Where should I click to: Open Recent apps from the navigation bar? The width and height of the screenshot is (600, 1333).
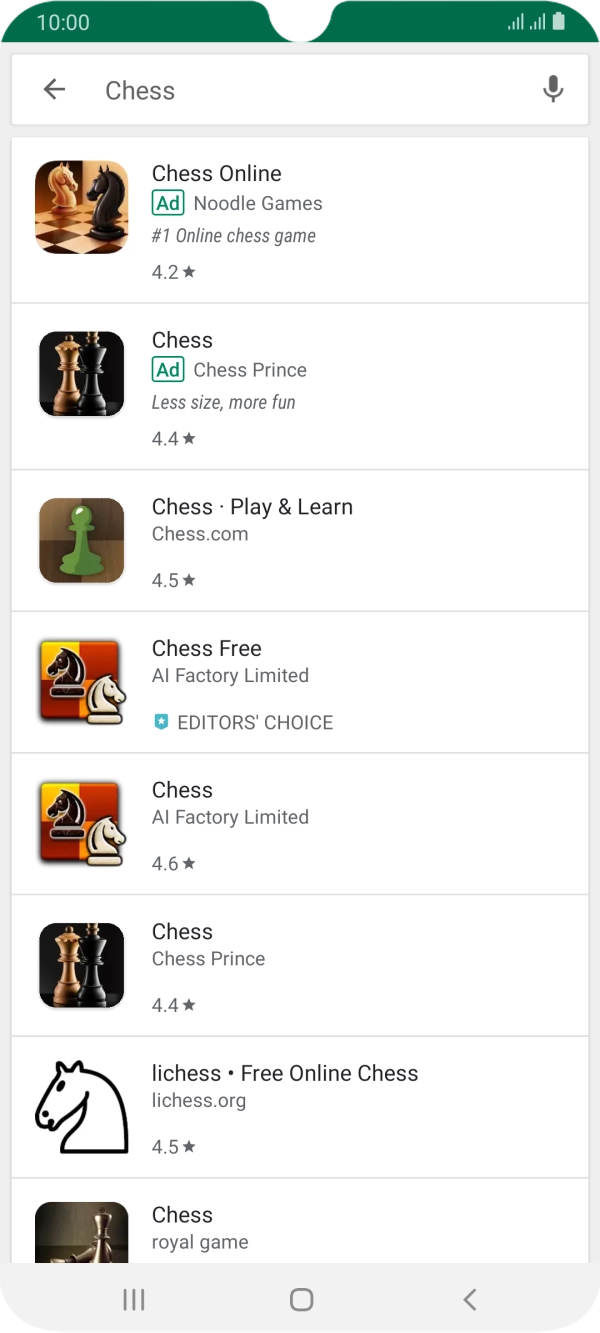pos(133,1299)
